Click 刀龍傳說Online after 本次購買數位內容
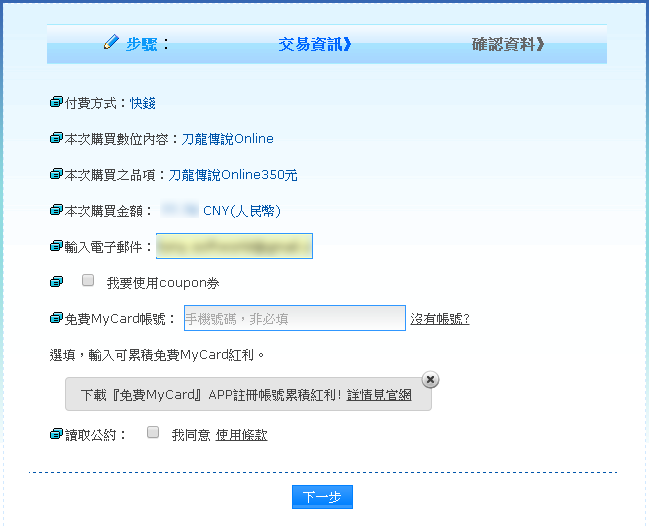The height and width of the screenshot is (529, 649). point(227,139)
